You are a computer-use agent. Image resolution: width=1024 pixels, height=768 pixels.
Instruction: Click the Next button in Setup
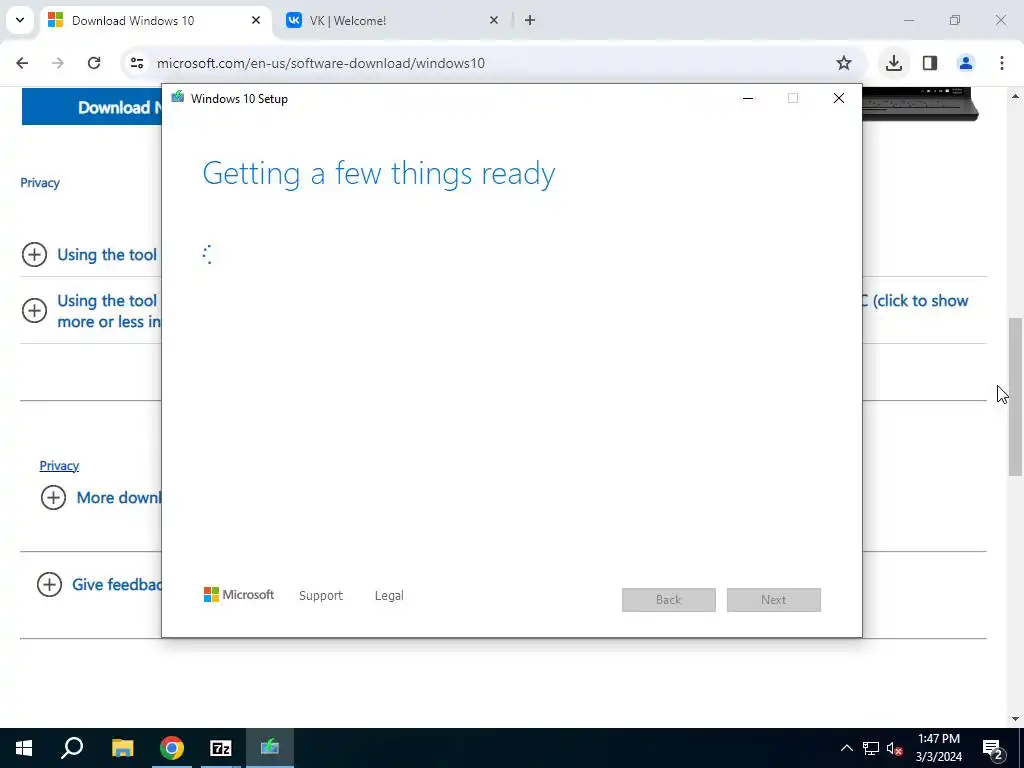click(x=773, y=600)
